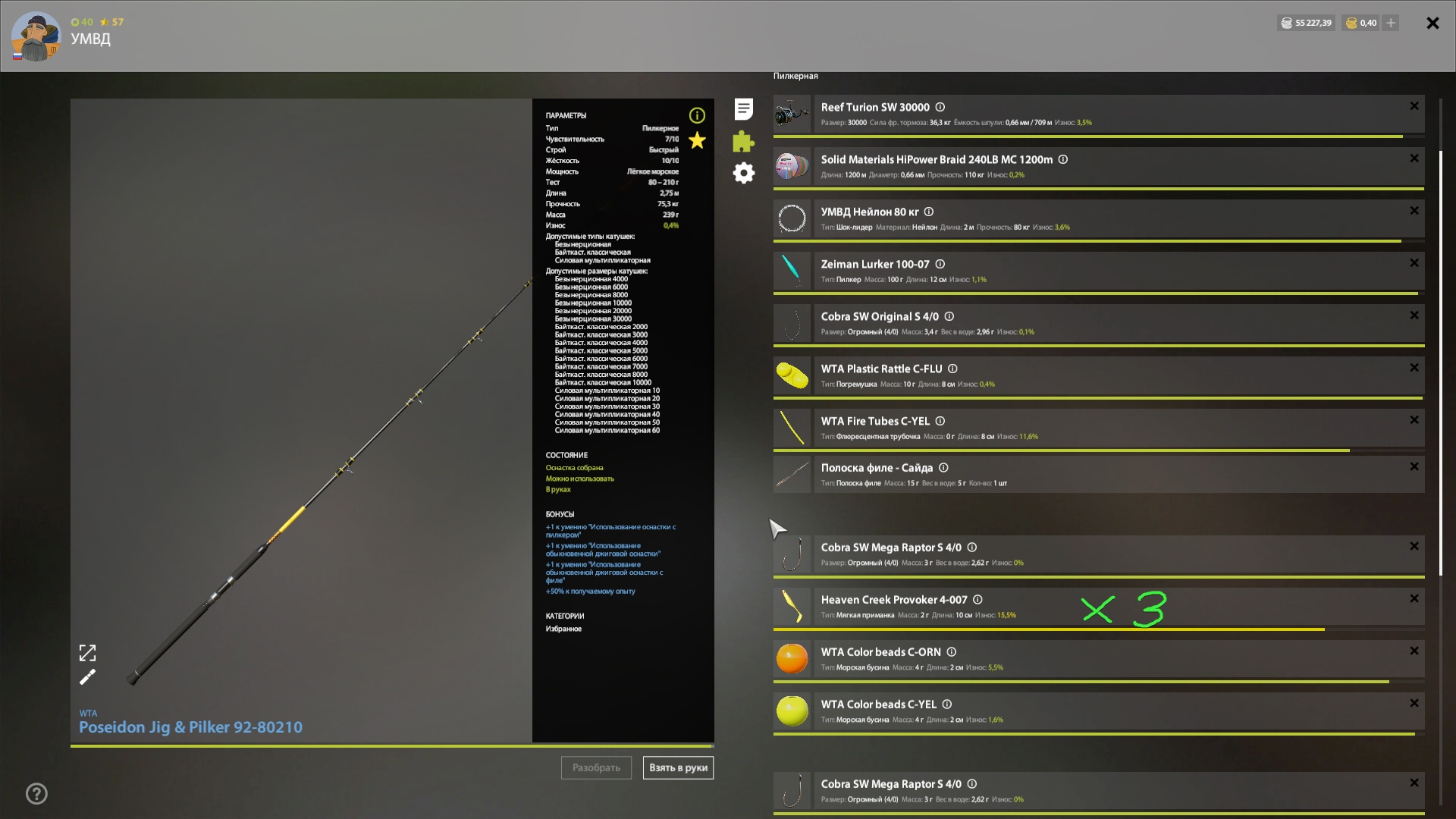Image resolution: width=1456 pixels, height=819 pixels.
Task: Click the credits balance 55 227,39
Action: coord(1306,23)
